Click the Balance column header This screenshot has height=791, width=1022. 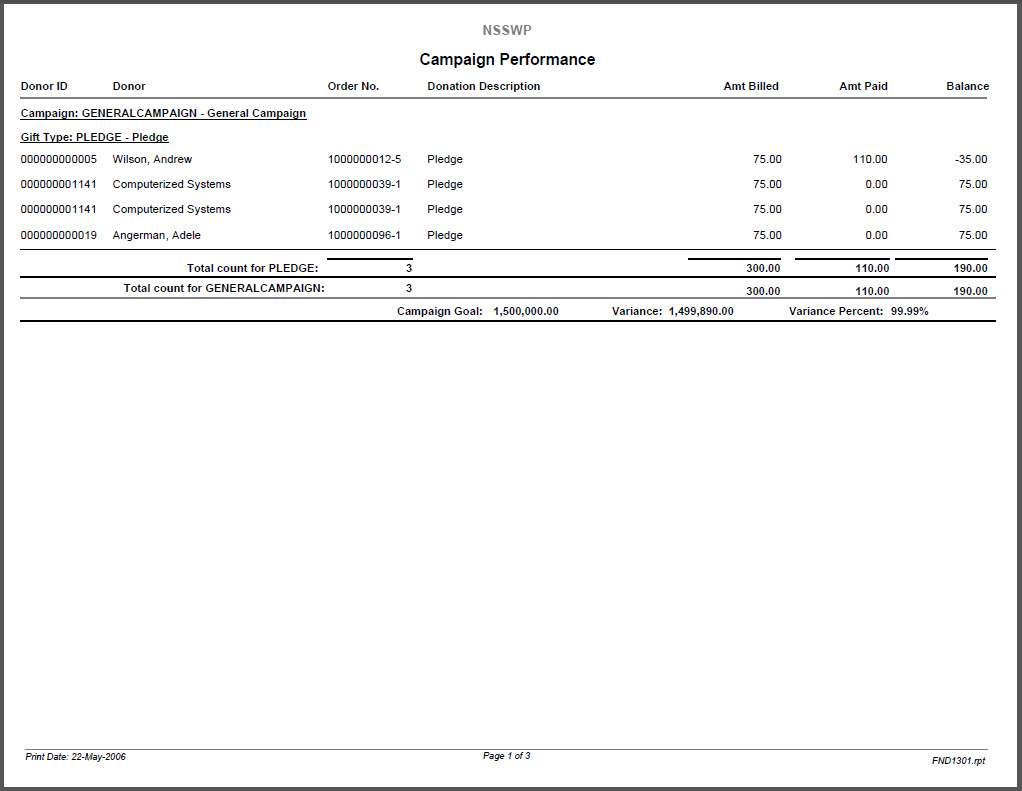click(x=967, y=86)
